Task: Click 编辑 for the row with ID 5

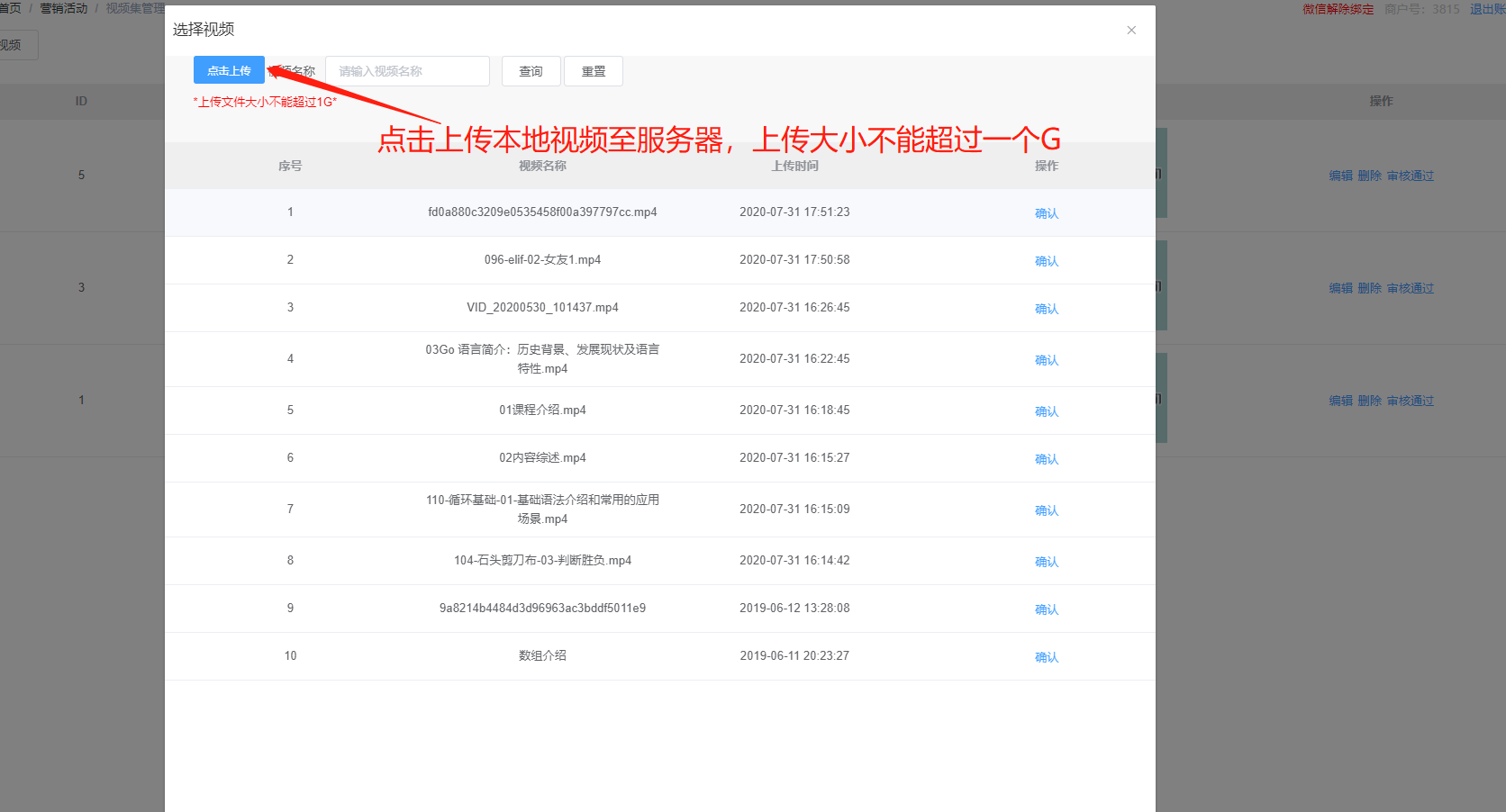Action: pyautogui.click(x=1340, y=176)
